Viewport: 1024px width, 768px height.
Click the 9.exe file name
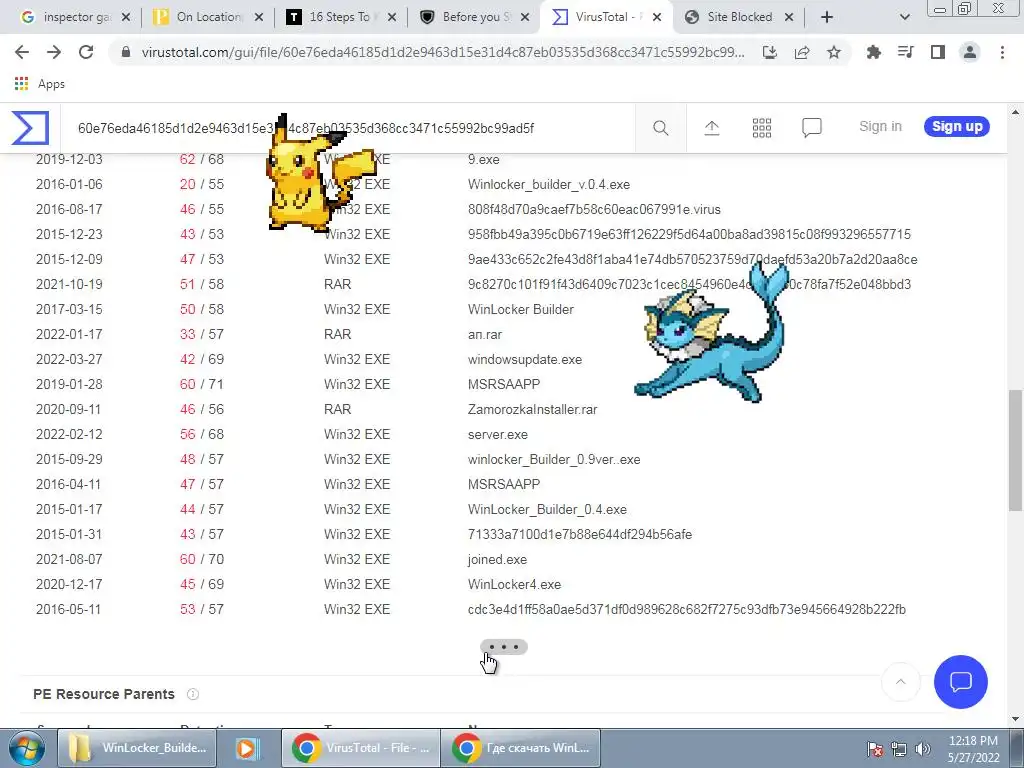point(483,160)
